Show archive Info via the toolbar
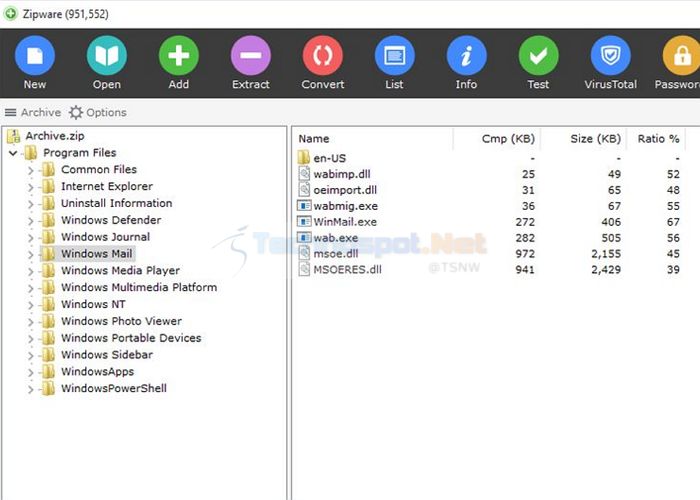Screen dimensions: 700x500 pos(467,56)
